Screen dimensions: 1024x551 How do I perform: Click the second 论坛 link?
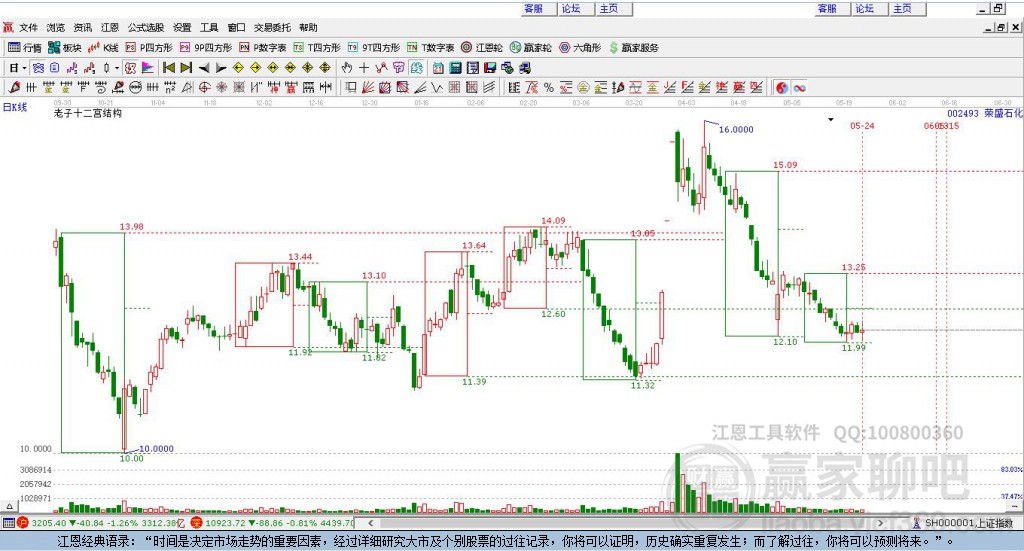(865, 8)
